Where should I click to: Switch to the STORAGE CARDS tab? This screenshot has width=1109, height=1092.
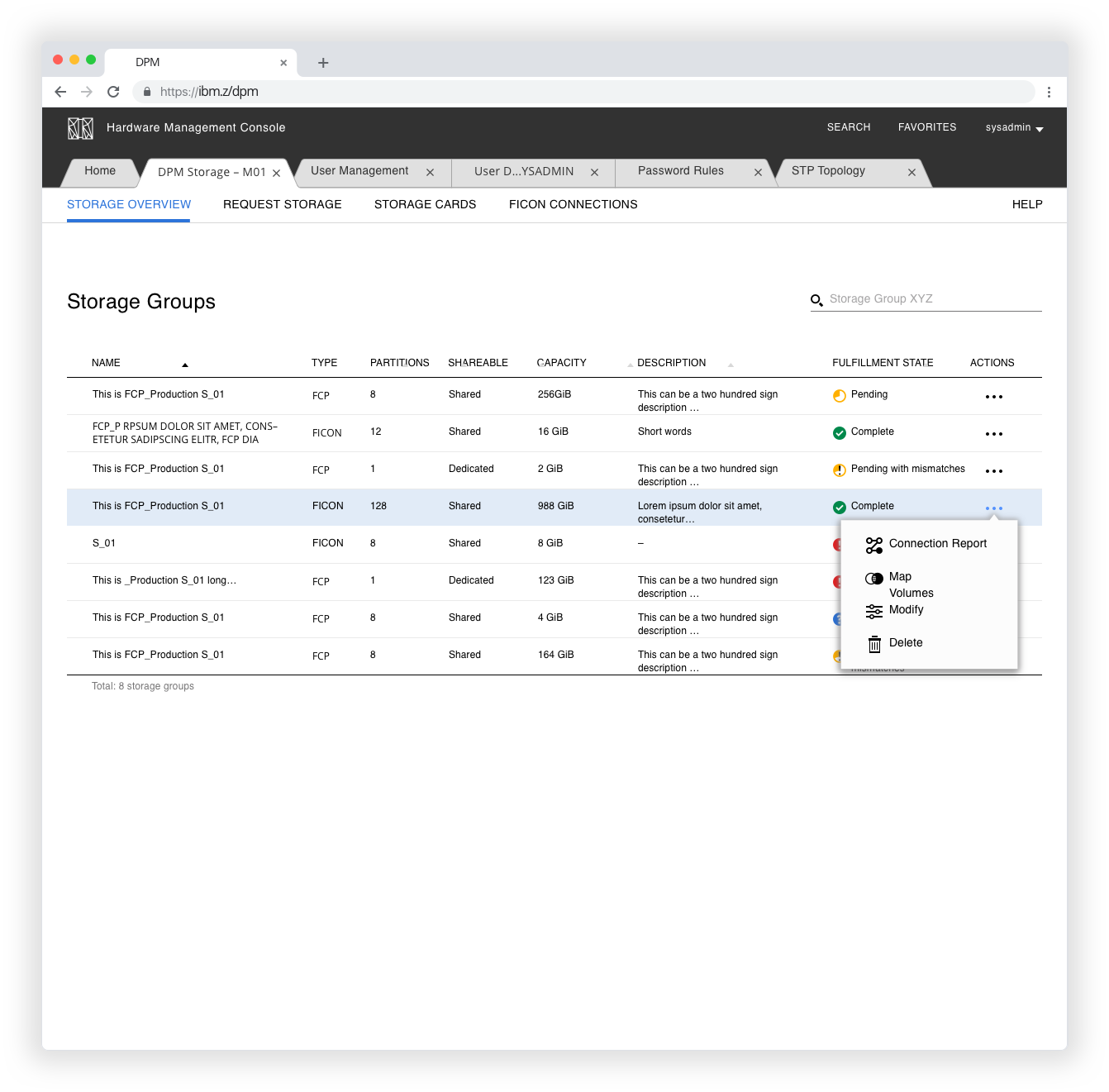[x=425, y=204]
